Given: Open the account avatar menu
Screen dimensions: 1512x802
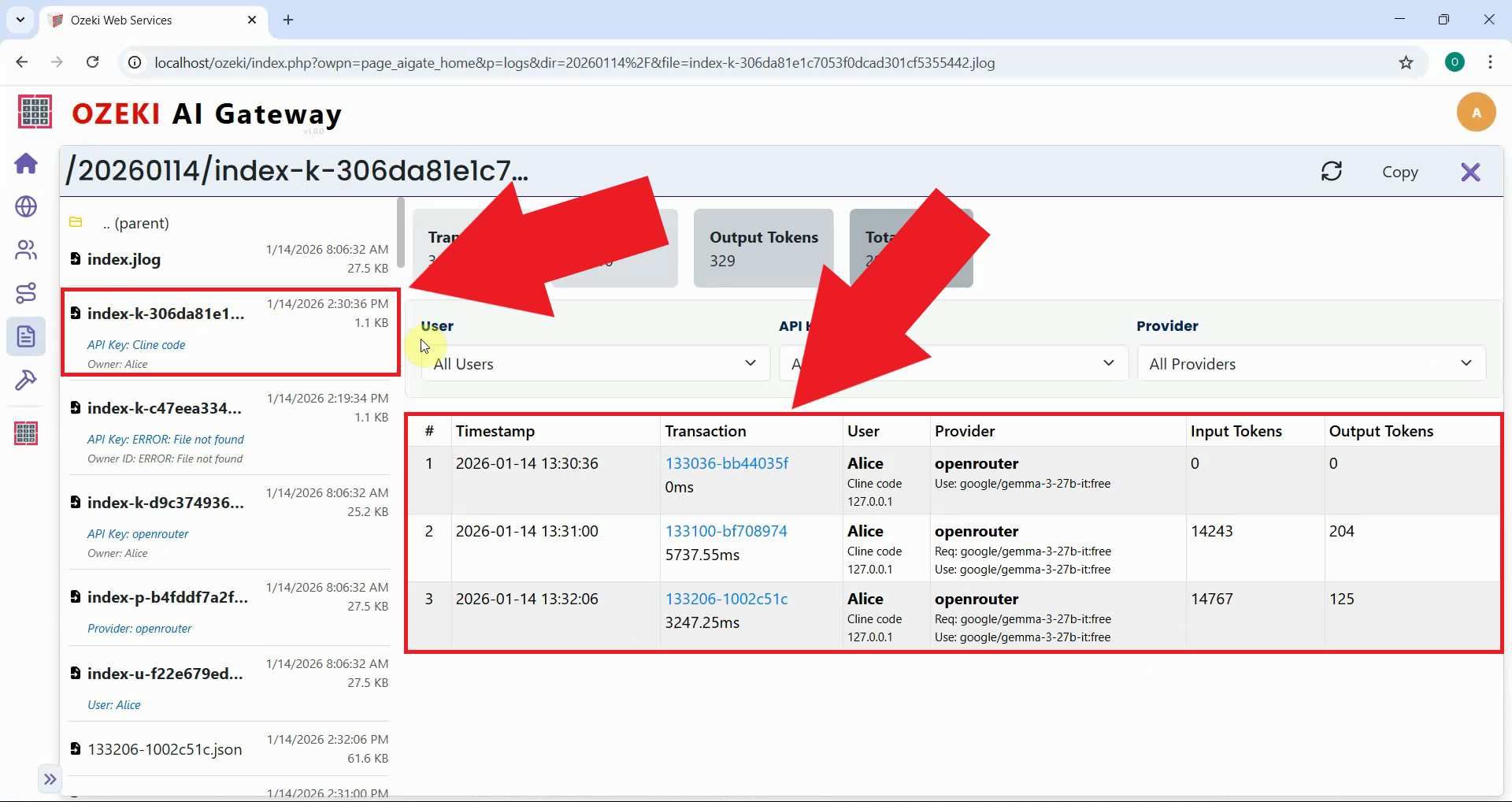Looking at the screenshot, I should click(x=1476, y=112).
